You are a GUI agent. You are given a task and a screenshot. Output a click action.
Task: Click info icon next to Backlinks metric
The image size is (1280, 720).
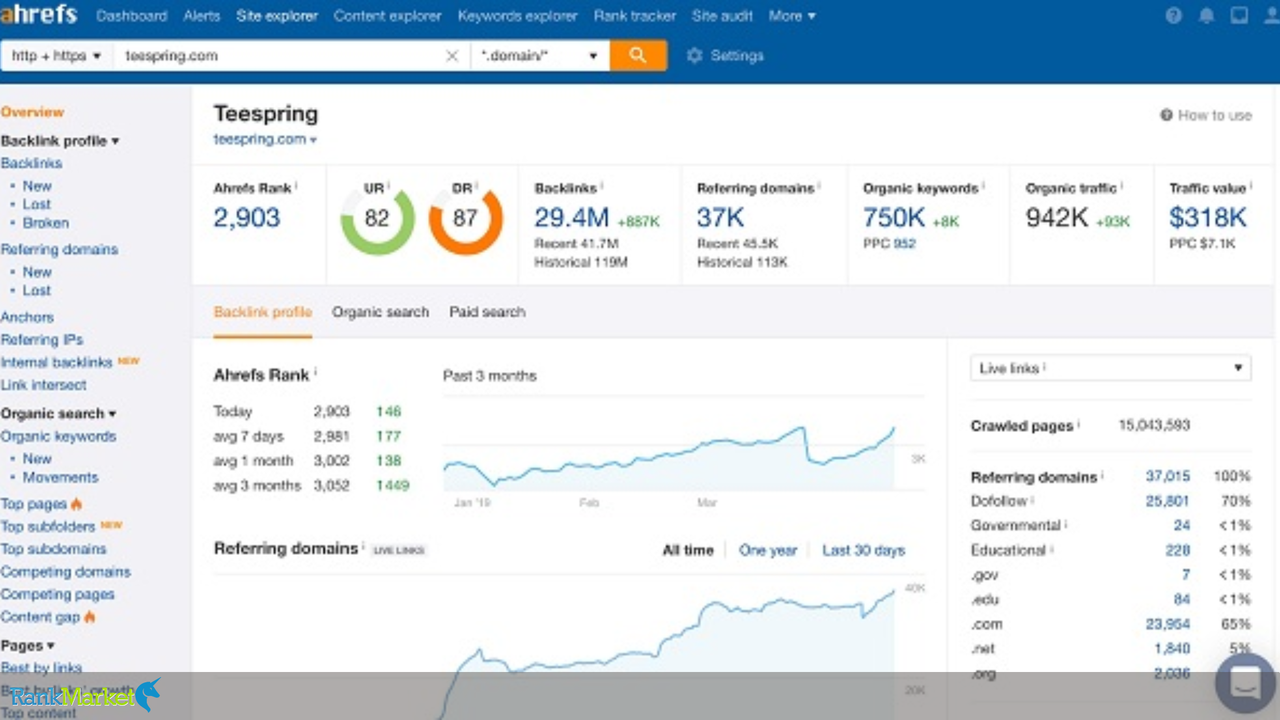tap(603, 186)
